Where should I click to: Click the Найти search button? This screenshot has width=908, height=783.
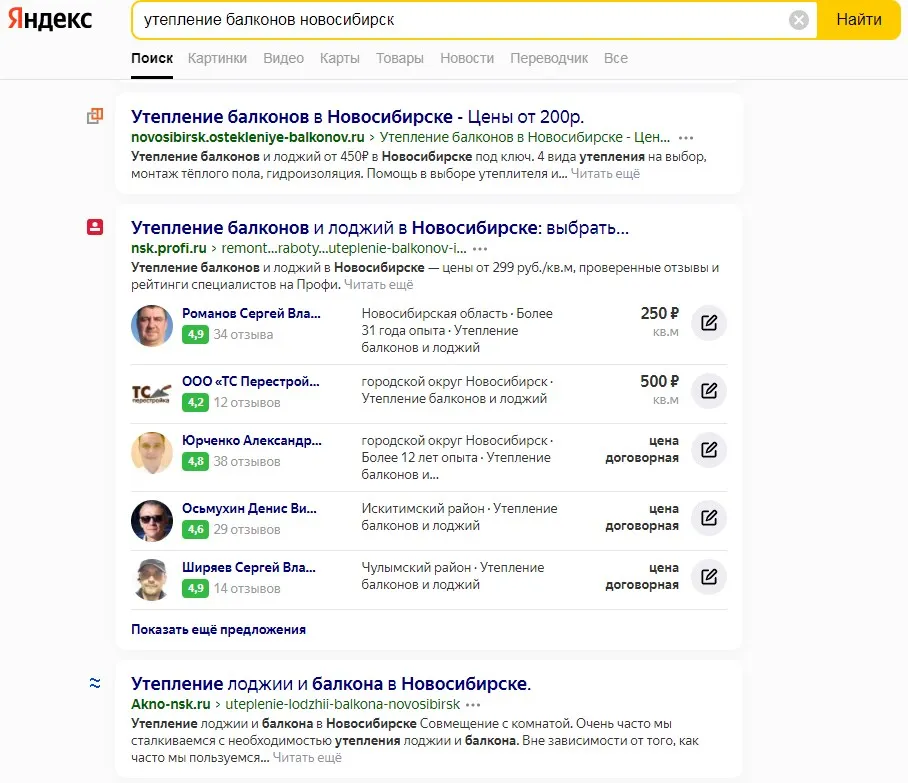[x=859, y=20]
